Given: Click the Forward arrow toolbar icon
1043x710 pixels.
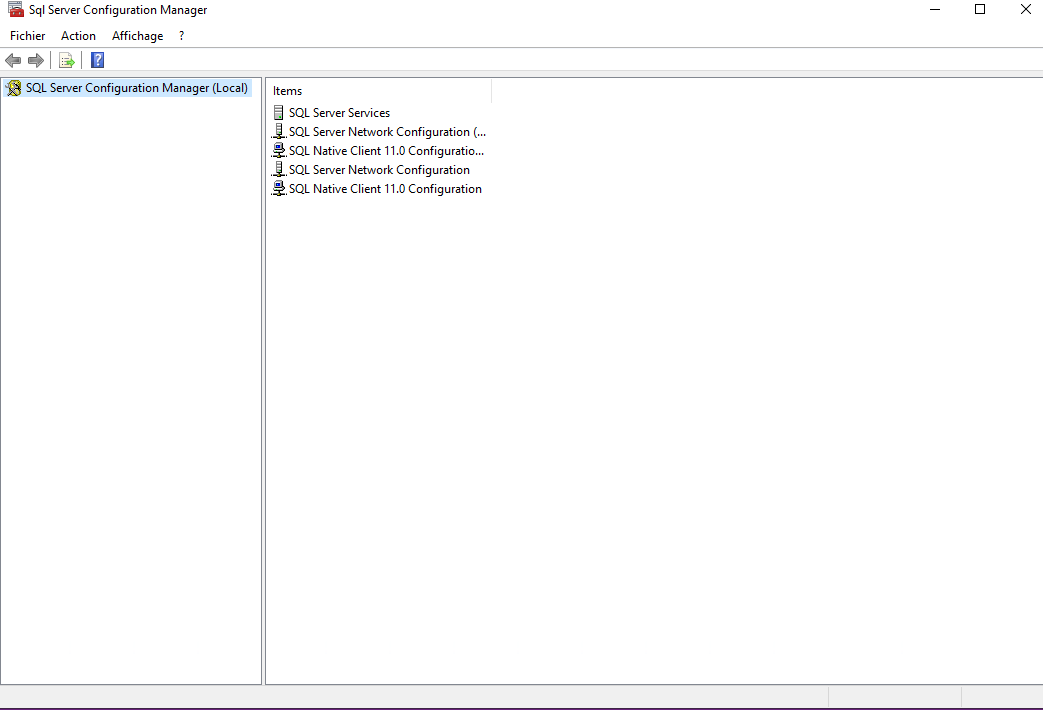Looking at the screenshot, I should (x=36, y=61).
